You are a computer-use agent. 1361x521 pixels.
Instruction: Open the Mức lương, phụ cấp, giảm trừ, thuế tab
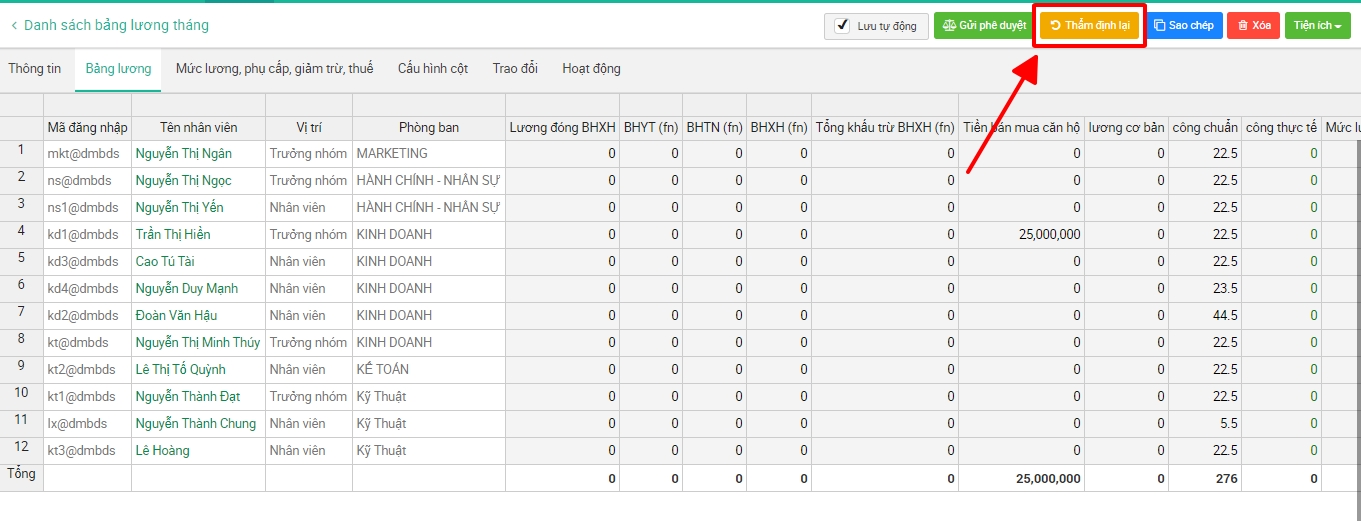point(274,69)
